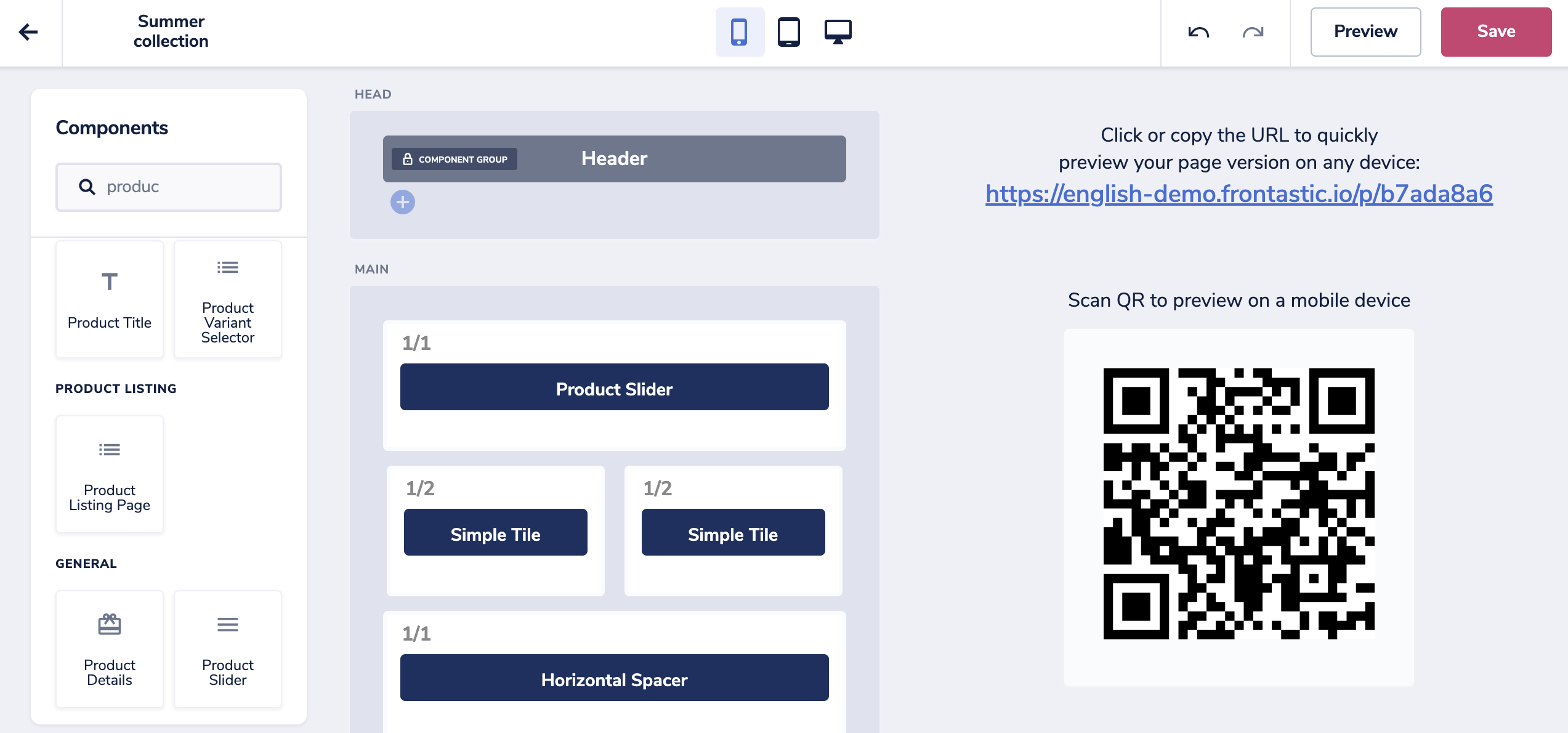Click the PRODUCT LISTING section heading
This screenshot has height=733, width=1568.
point(116,389)
